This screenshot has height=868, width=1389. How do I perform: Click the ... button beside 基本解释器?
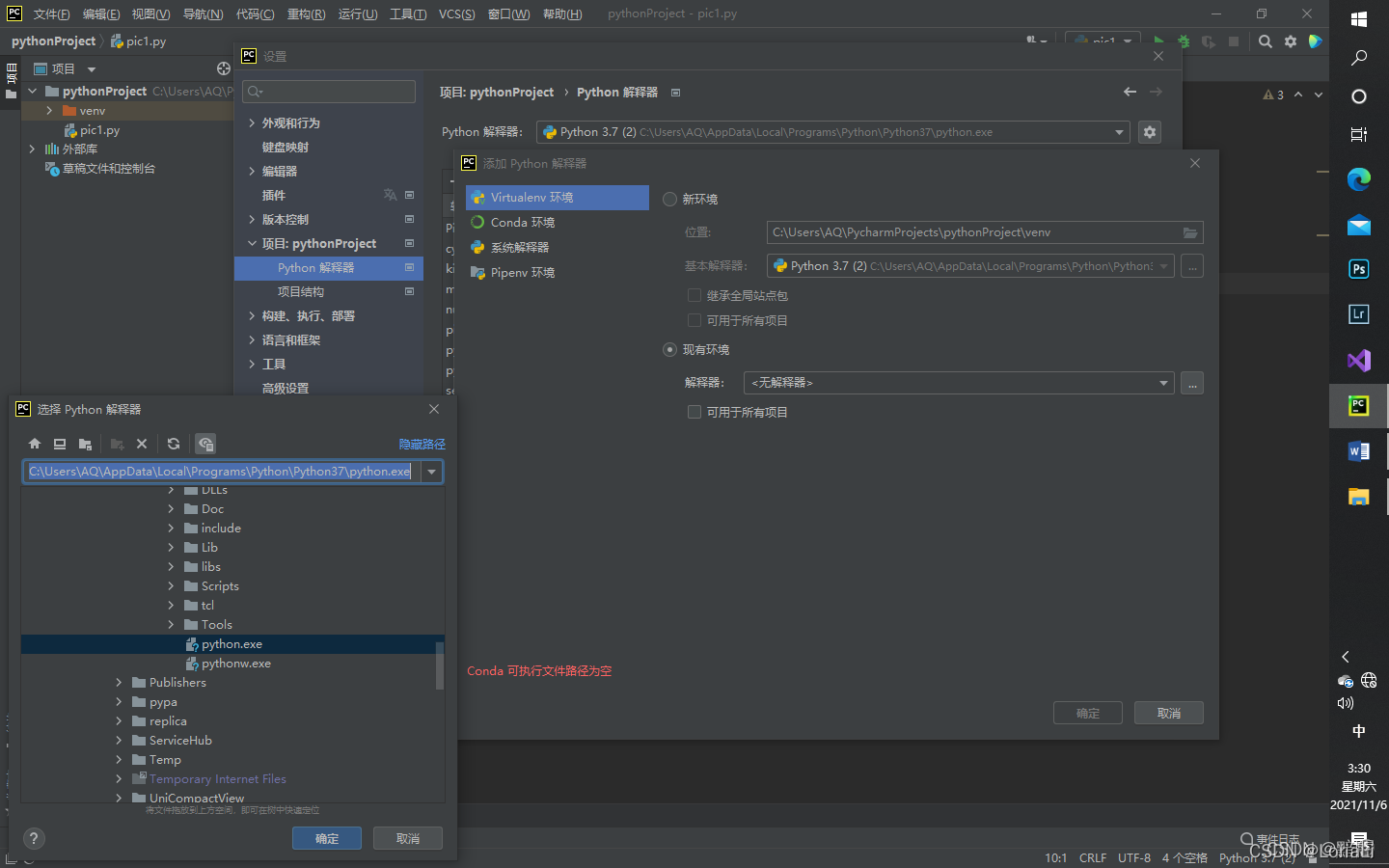coord(1192,266)
